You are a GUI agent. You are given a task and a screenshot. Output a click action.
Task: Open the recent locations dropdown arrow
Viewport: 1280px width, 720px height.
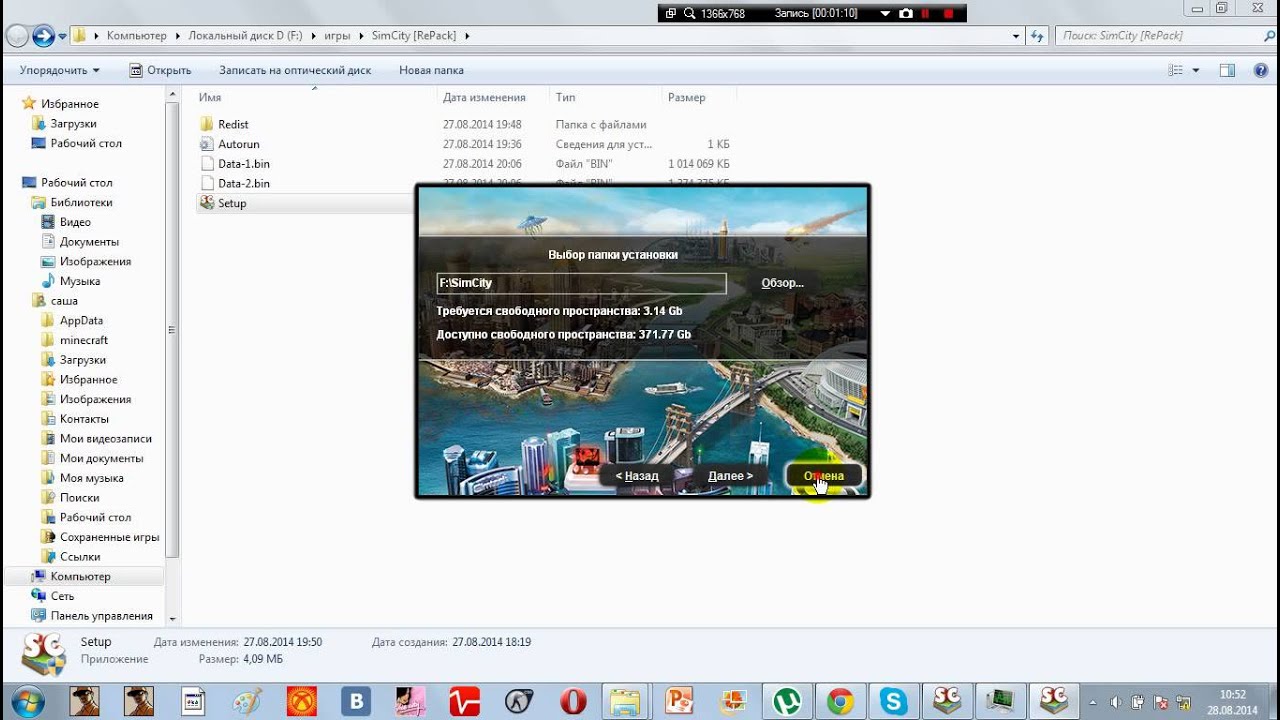(63, 36)
